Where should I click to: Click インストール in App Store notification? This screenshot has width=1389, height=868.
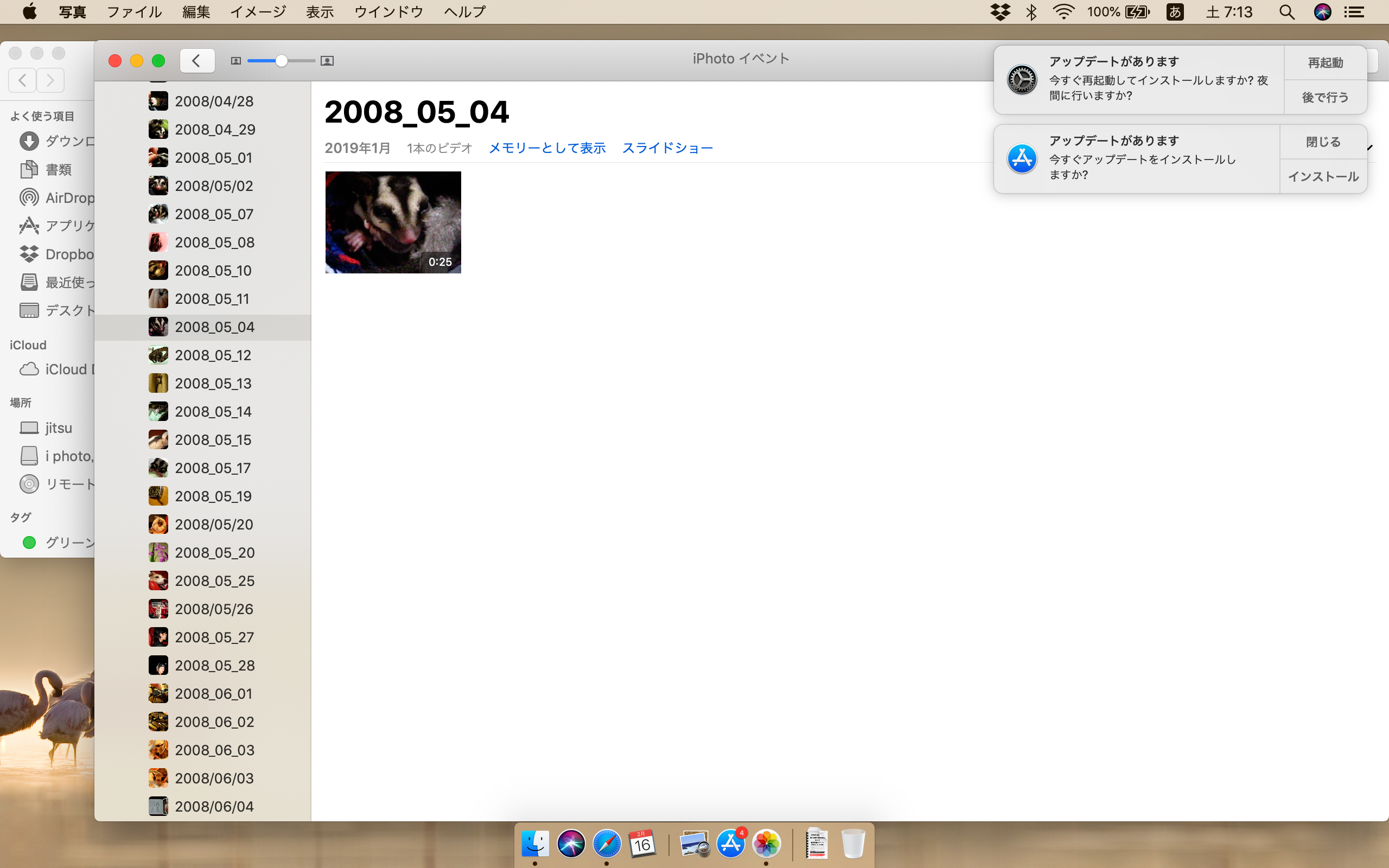coord(1323,177)
